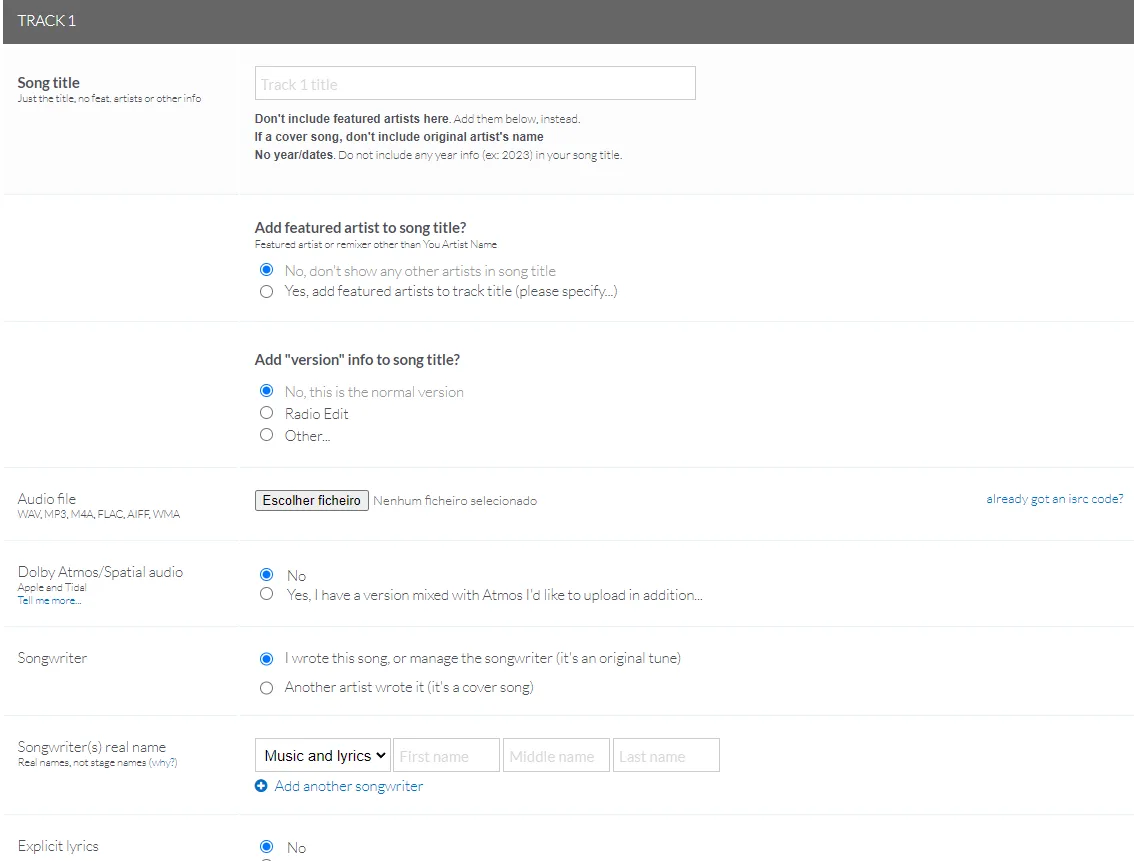
Task: Click 'Just the title, no feat. artists' hint
Action: click(x=109, y=98)
